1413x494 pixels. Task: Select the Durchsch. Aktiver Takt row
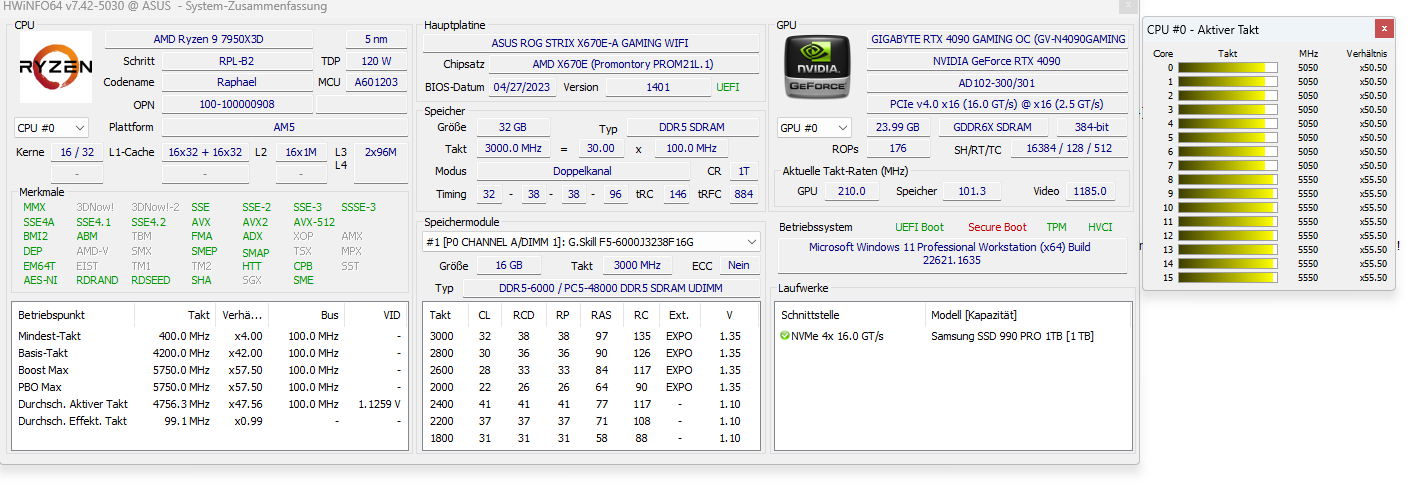(209, 404)
